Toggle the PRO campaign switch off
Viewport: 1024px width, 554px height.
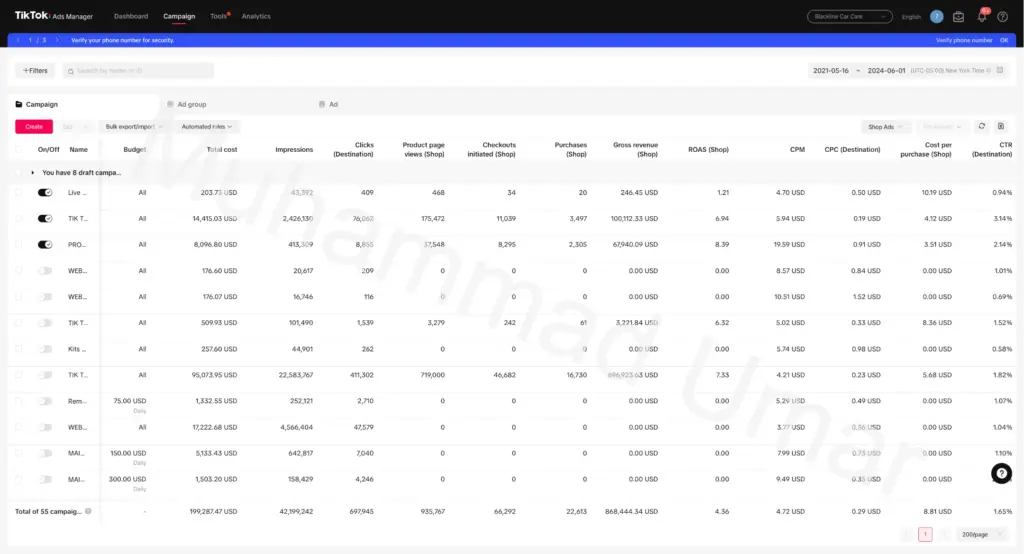point(45,244)
